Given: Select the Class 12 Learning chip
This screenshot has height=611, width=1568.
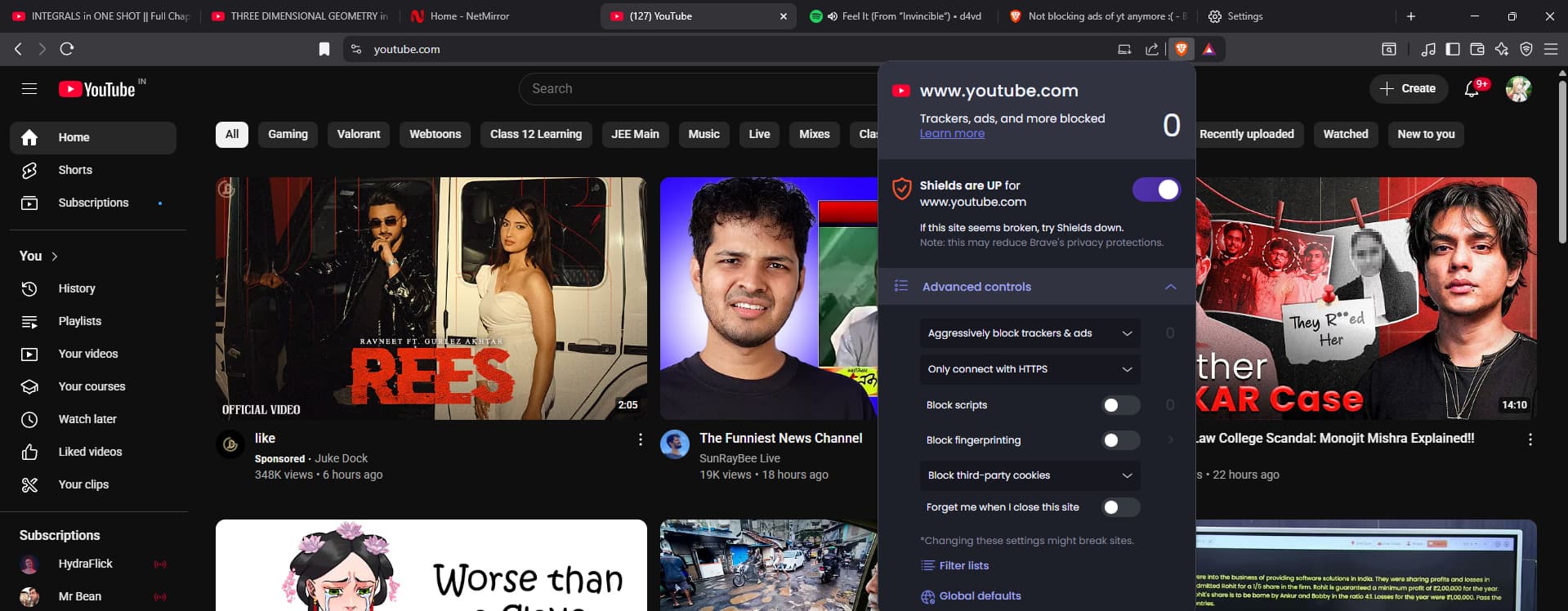Looking at the screenshot, I should click(536, 134).
